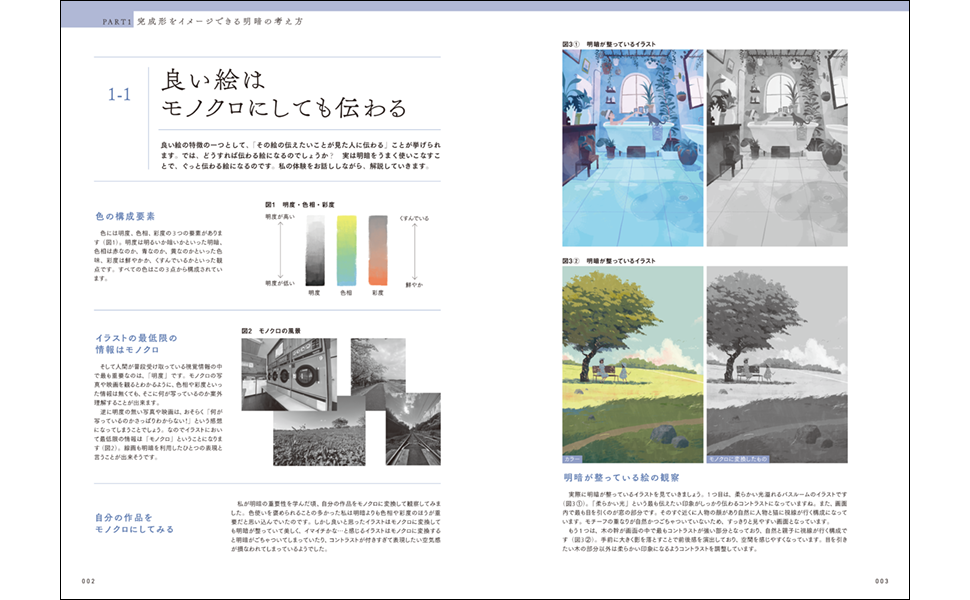Select the grayscale tree landscape illustration
The image size is (970, 600).
777,365
